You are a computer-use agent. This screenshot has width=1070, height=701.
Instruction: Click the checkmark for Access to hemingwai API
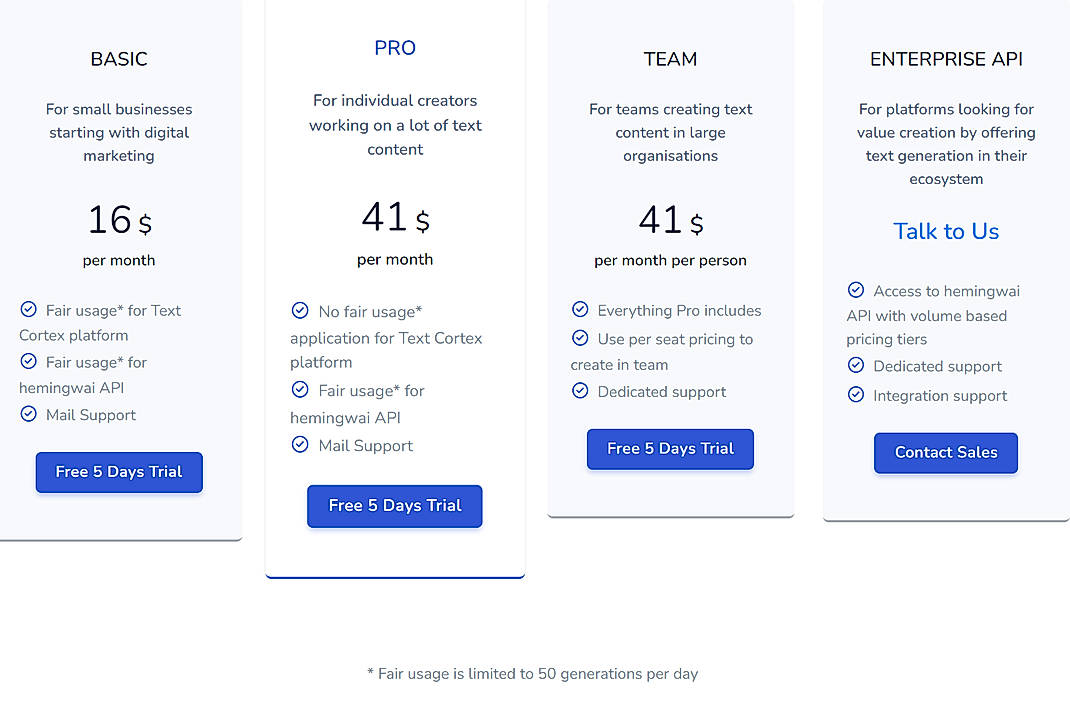click(856, 289)
